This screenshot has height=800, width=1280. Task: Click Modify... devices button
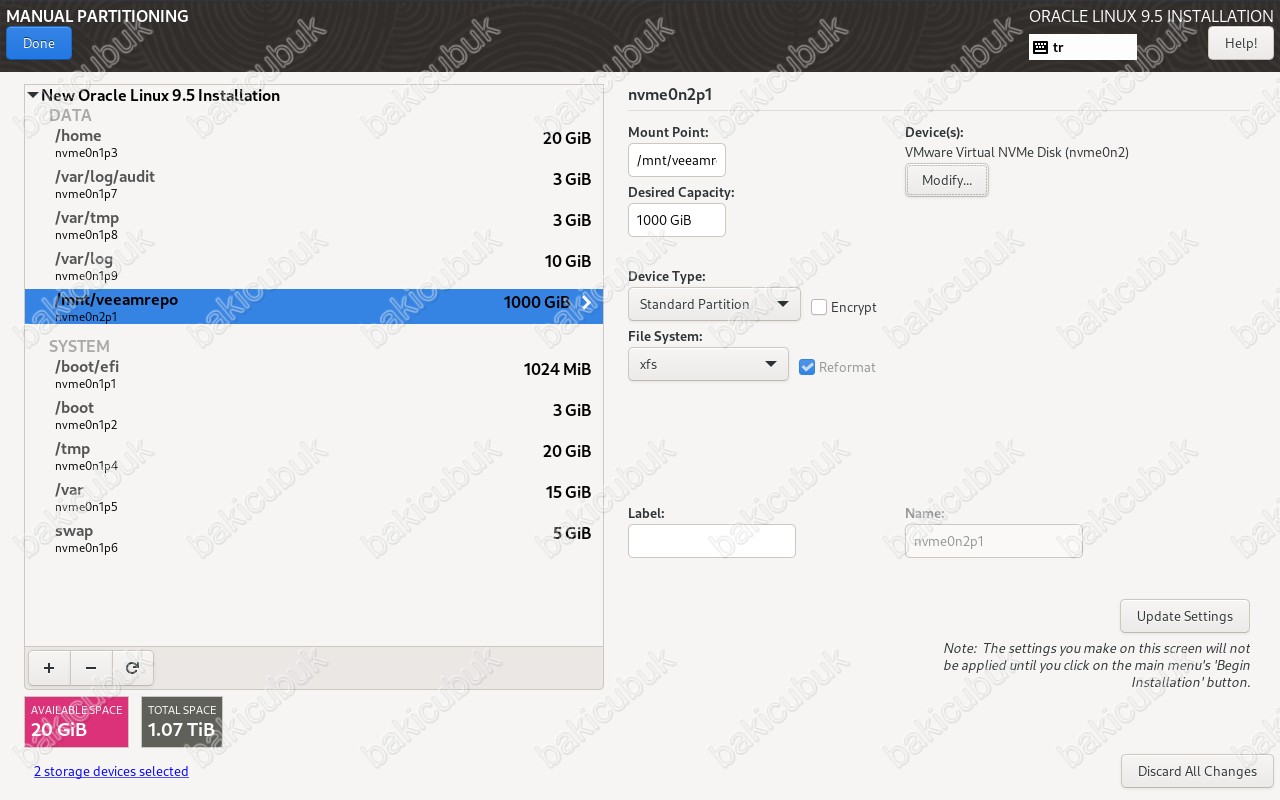click(x=947, y=180)
